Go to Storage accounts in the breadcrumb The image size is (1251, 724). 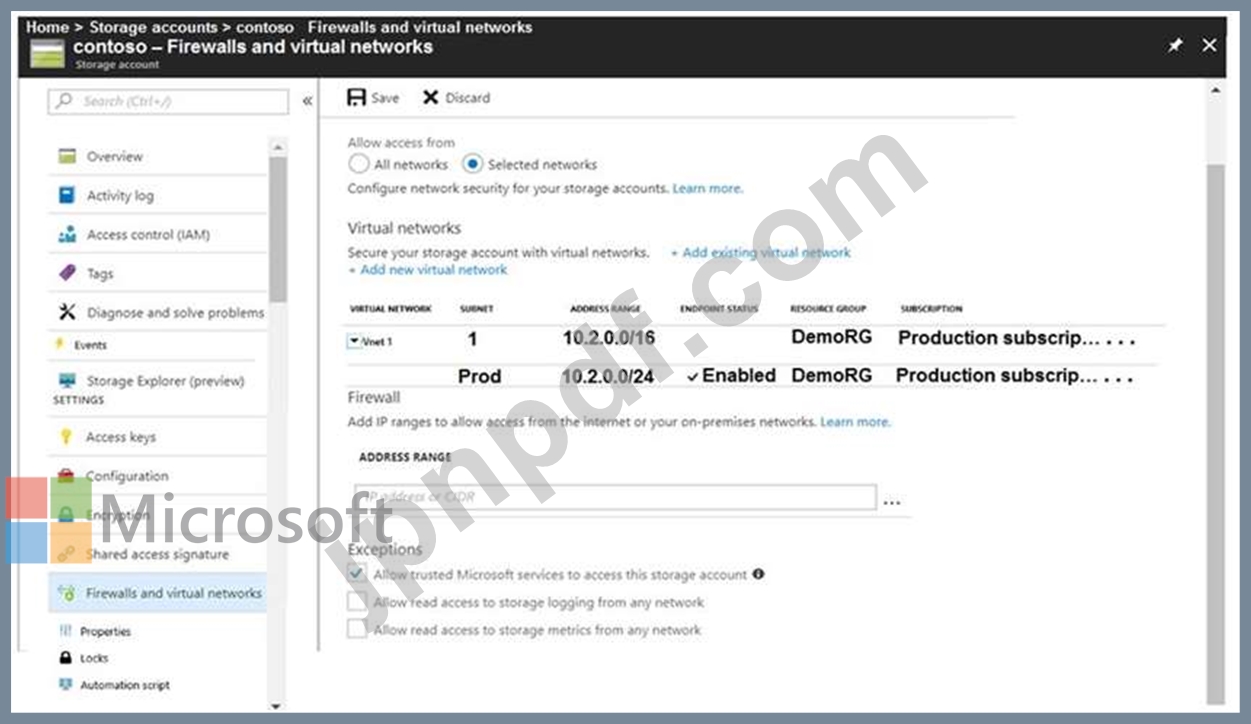153,27
